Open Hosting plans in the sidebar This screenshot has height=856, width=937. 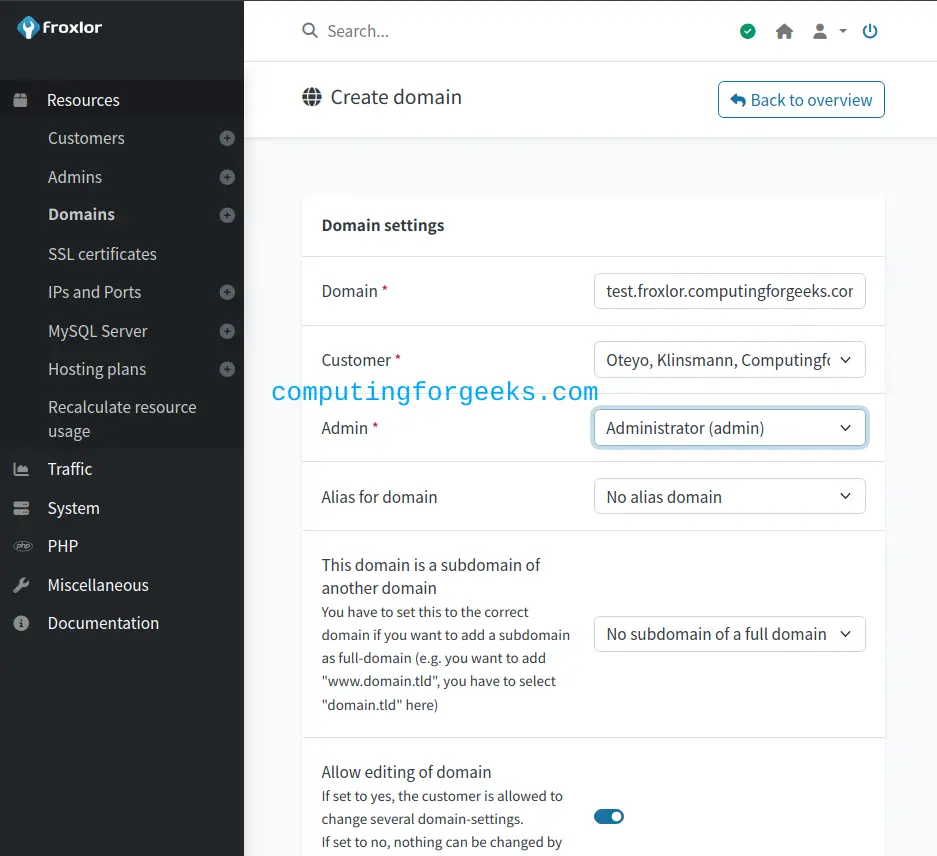pos(97,369)
